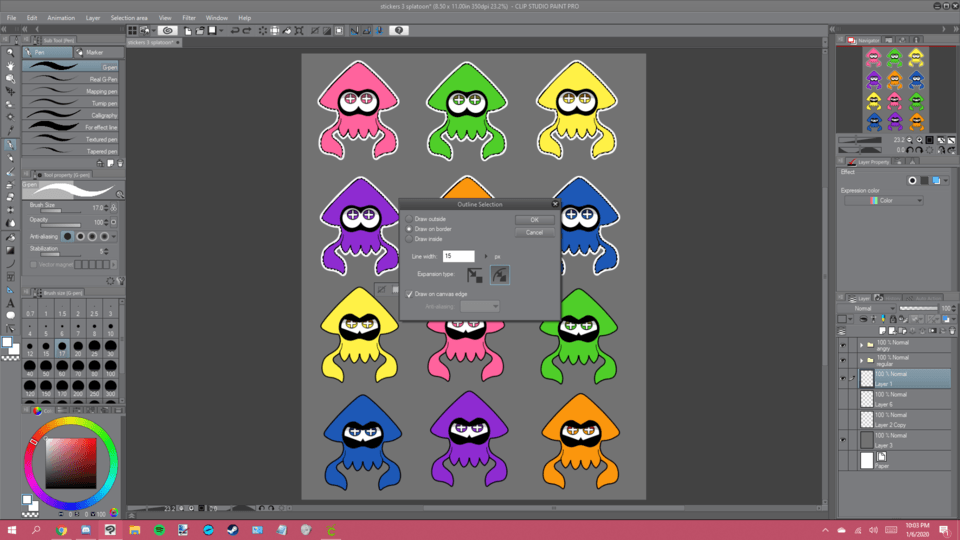Image resolution: width=960 pixels, height=540 pixels.
Task: Select Draw inside radio button
Action: coord(409,239)
